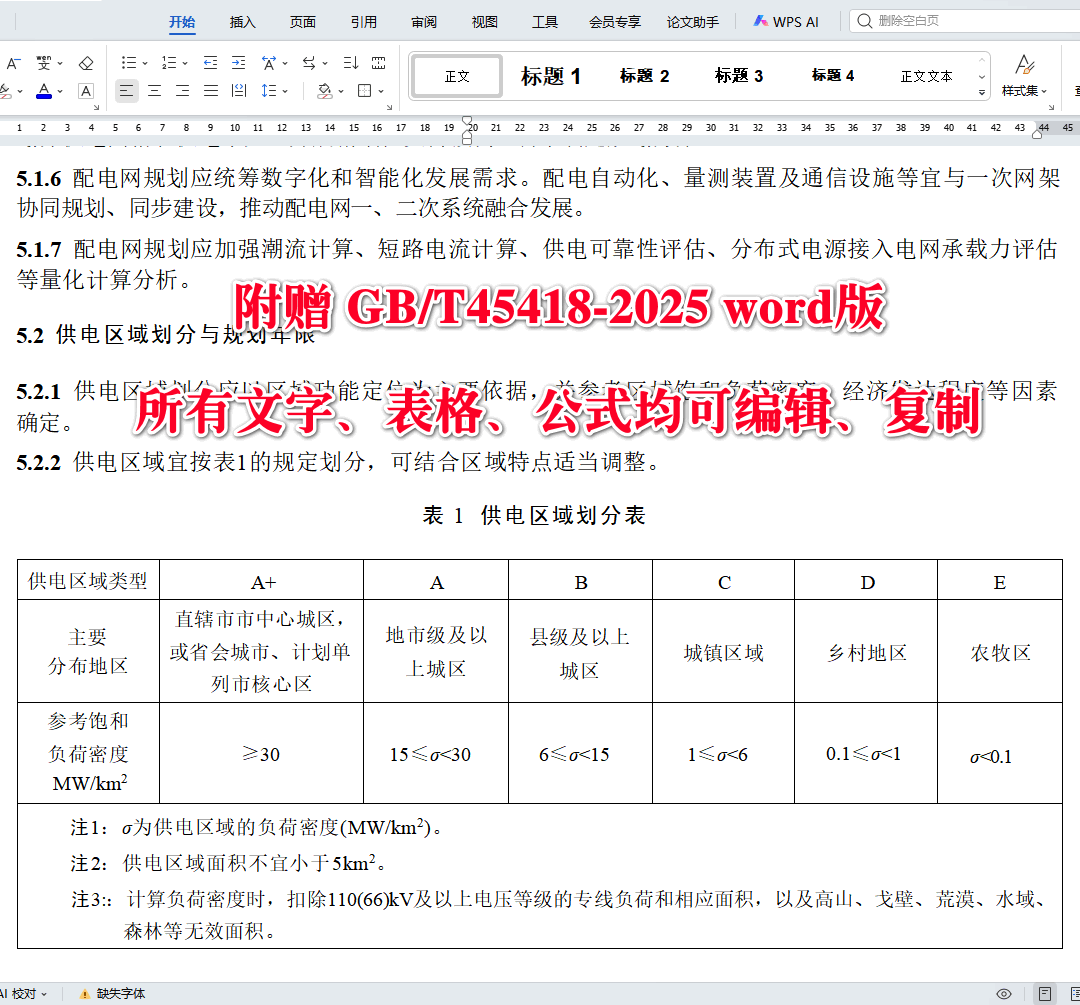
Task: Open the font settings dialog launcher
Action: coord(96,107)
